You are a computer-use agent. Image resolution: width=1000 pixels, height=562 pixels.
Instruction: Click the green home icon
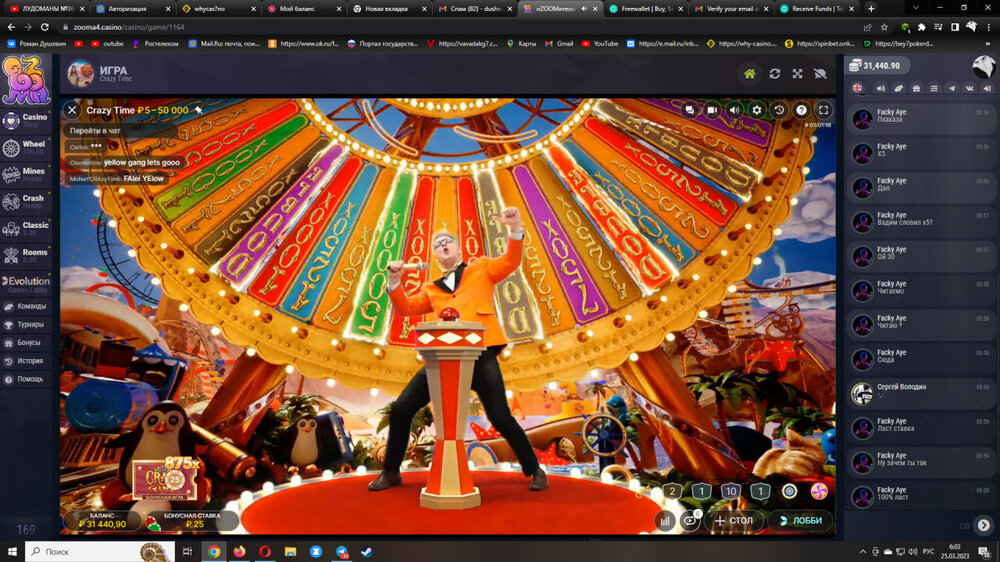click(x=750, y=74)
